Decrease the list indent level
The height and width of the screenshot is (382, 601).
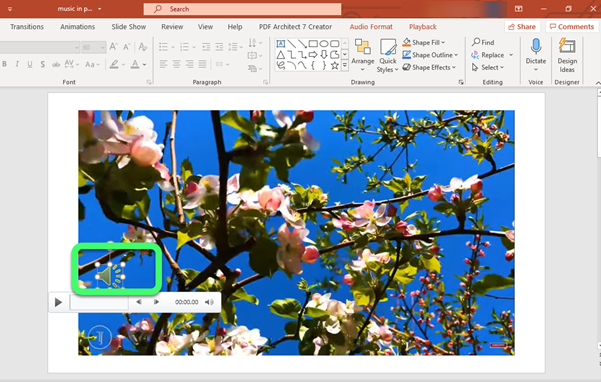click(x=206, y=47)
